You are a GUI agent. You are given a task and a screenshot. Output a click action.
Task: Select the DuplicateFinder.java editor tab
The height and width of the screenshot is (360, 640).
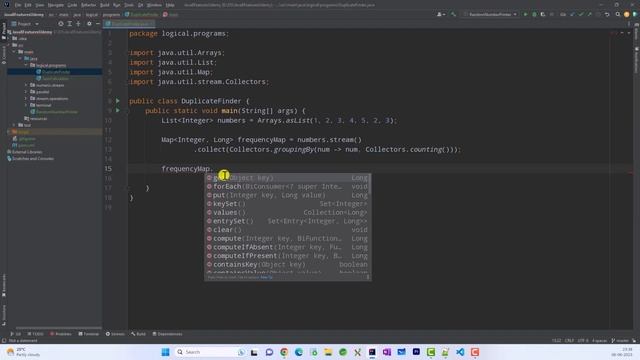[129, 24]
